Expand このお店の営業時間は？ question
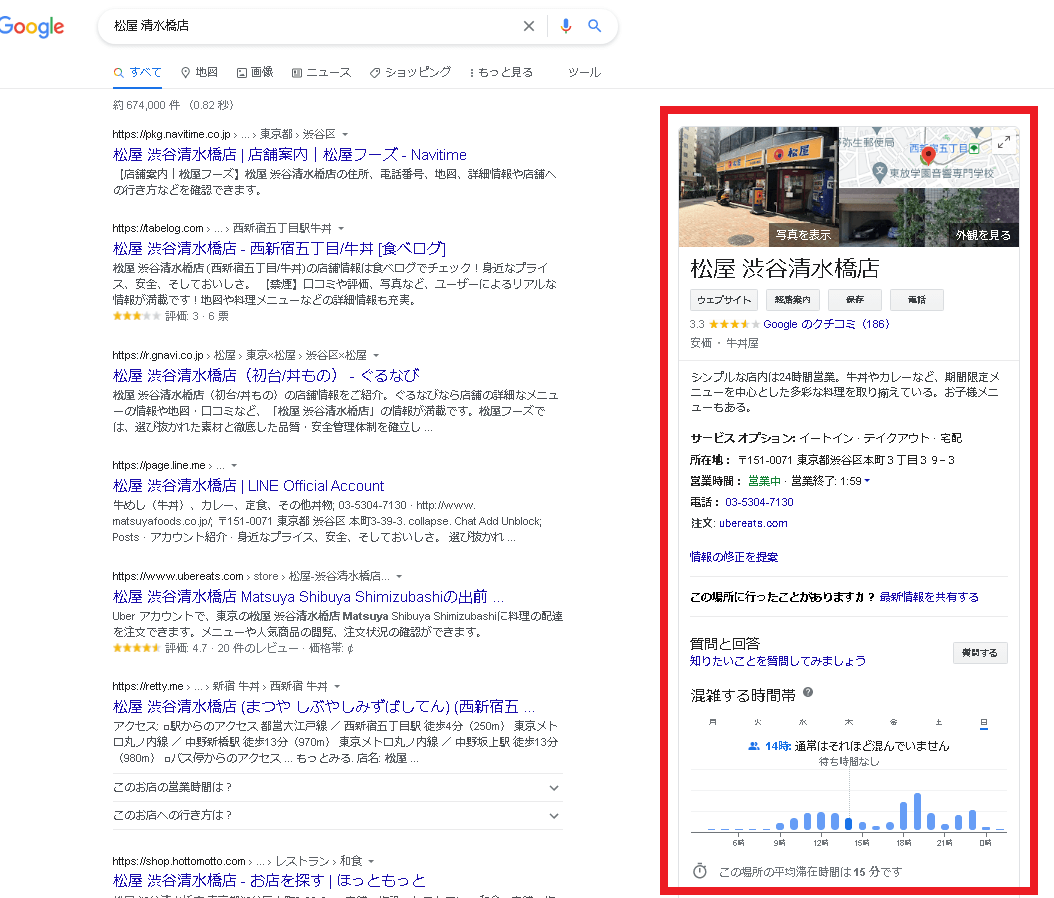The width and height of the screenshot is (1054, 898). [337, 788]
